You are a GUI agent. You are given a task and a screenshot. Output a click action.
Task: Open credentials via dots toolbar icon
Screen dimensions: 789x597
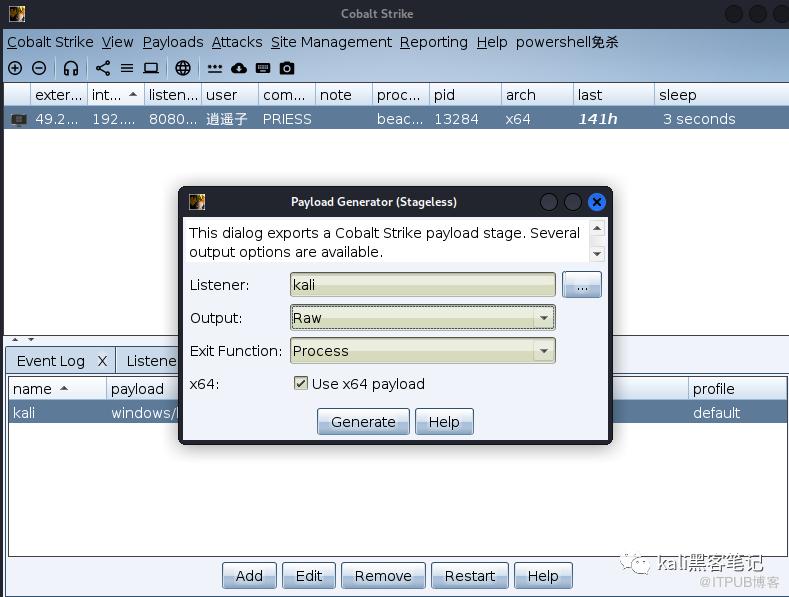215,68
